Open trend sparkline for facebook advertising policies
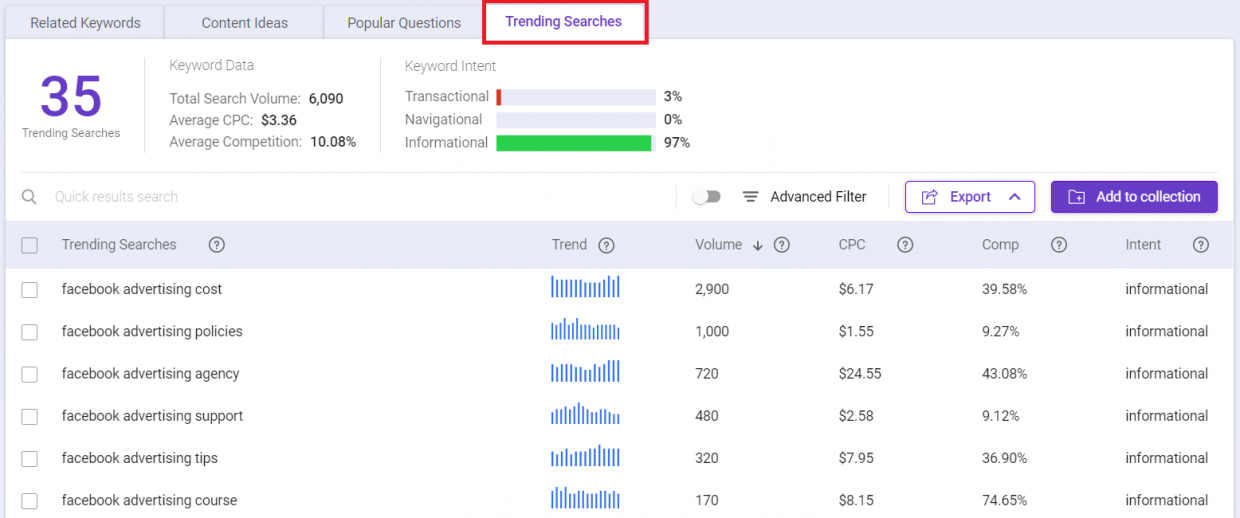The width and height of the screenshot is (1240, 518). coord(585,330)
